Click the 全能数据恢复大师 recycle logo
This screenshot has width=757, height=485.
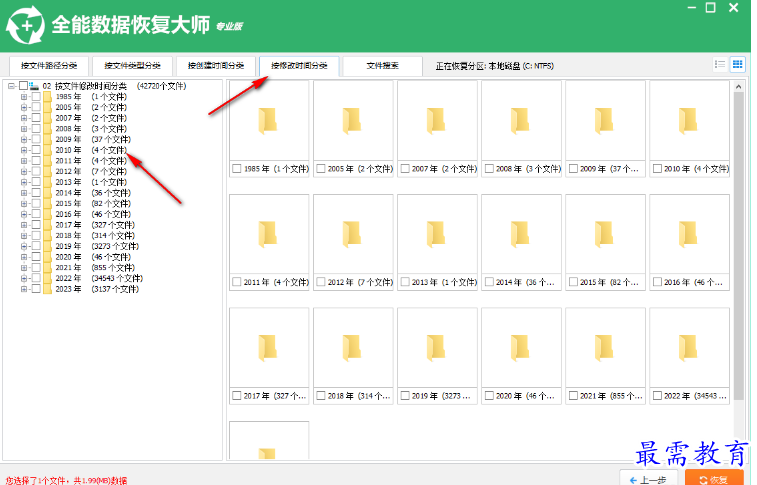(25, 25)
